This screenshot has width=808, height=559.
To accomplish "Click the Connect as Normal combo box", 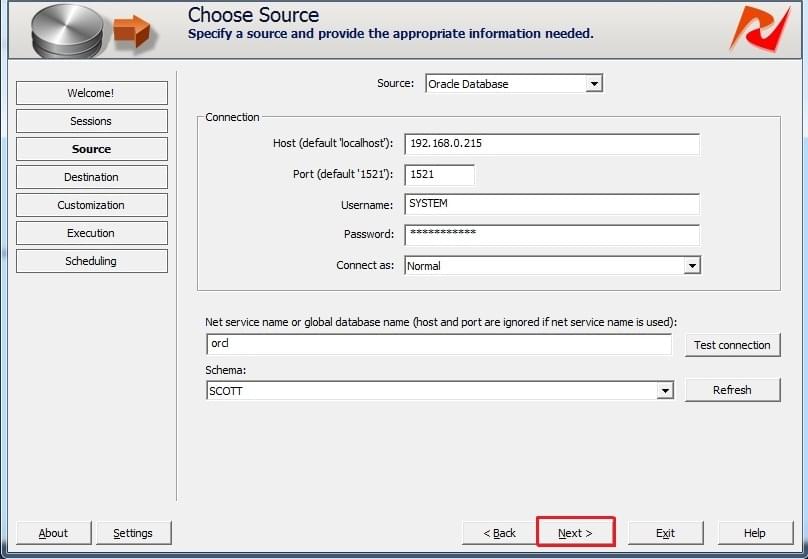I will (x=552, y=266).
